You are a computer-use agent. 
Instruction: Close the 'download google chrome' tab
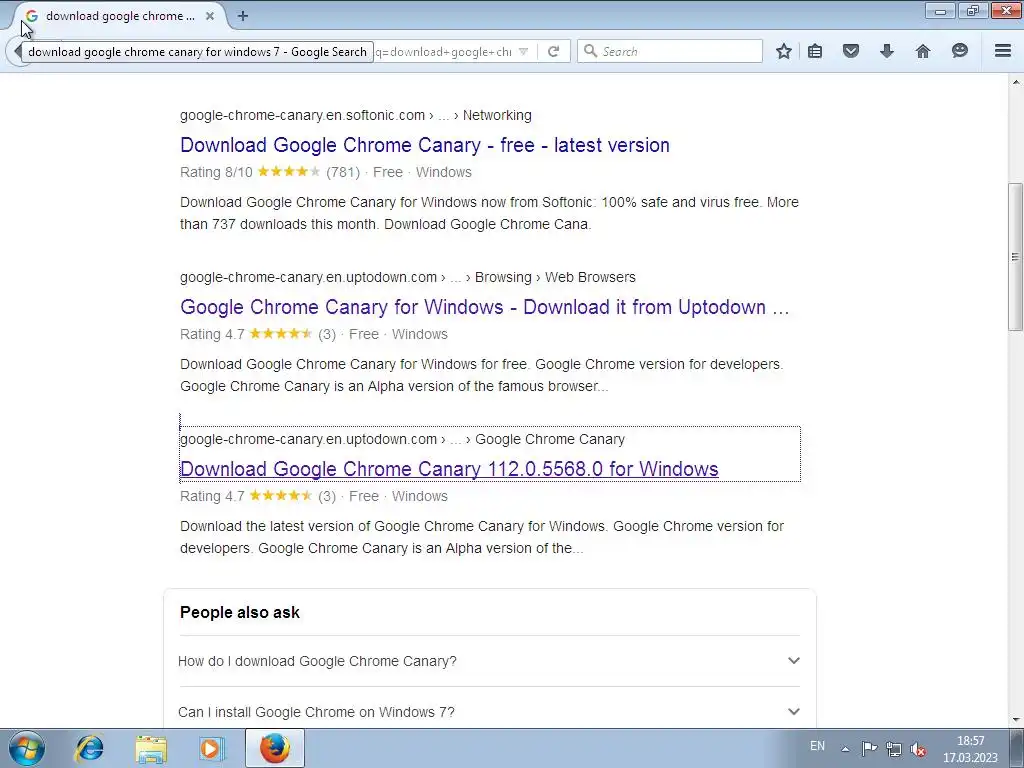pyautogui.click(x=210, y=16)
